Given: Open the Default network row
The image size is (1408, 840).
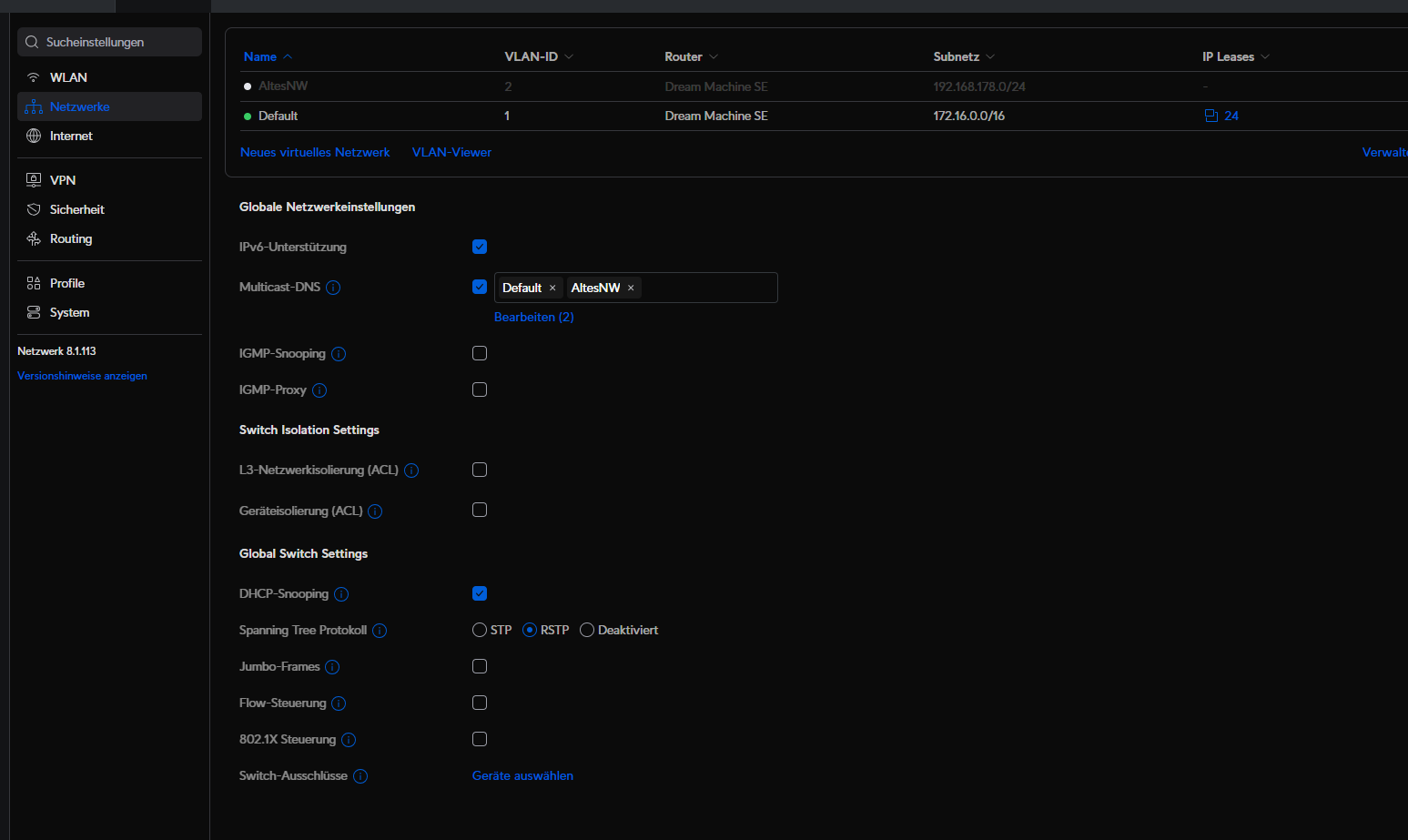Looking at the screenshot, I should click(x=824, y=116).
